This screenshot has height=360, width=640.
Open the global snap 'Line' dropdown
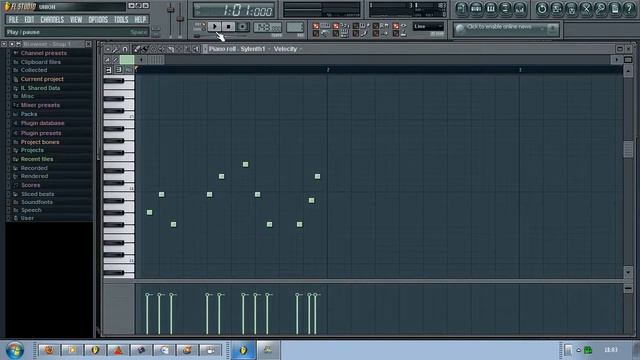click(428, 27)
